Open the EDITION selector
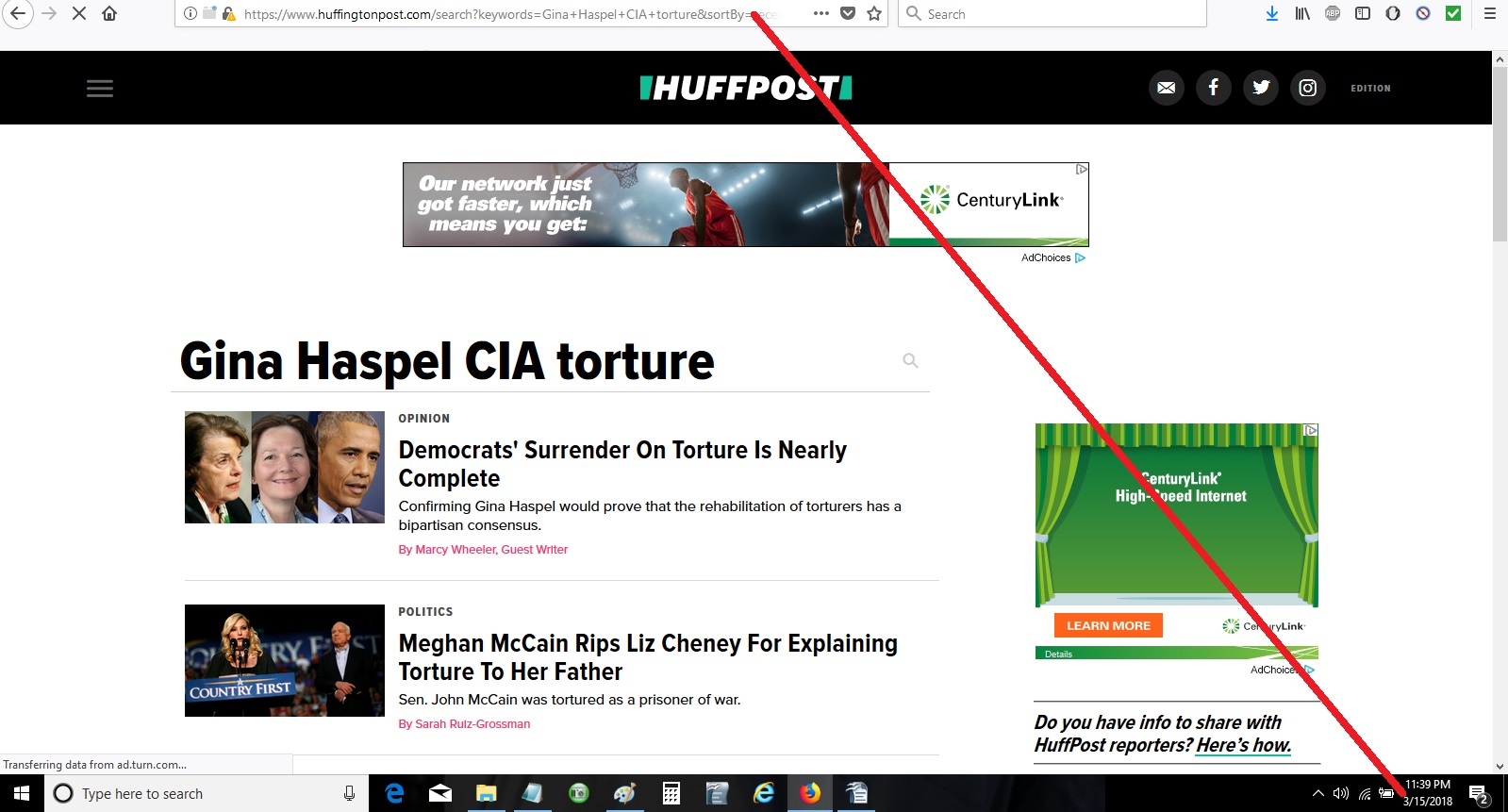 click(x=1370, y=89)
